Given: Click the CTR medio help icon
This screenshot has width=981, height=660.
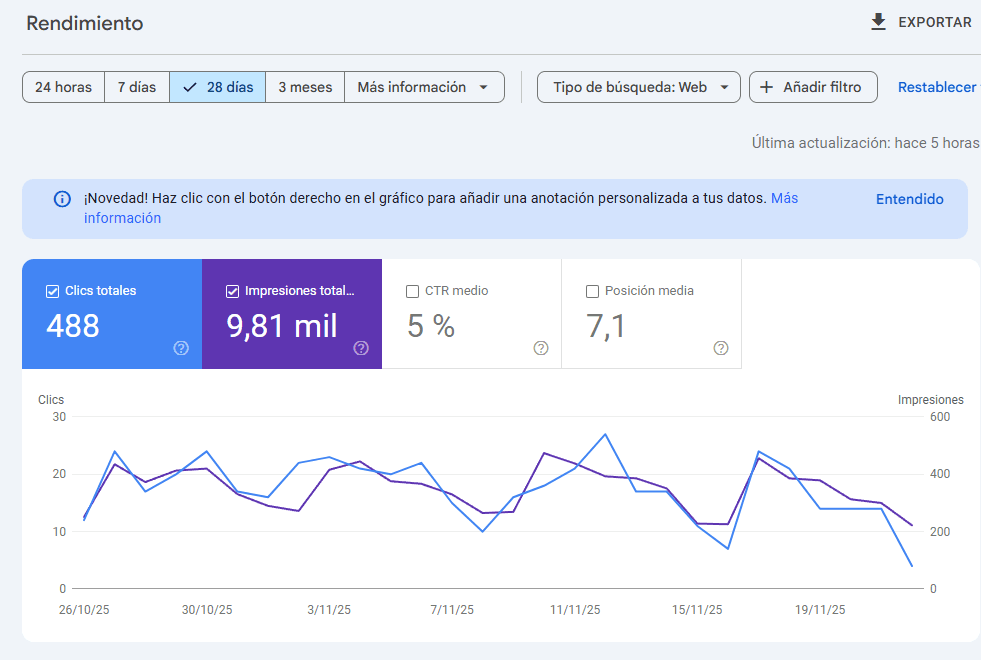Looking at the screenshot, I should [x=540, y=349].
